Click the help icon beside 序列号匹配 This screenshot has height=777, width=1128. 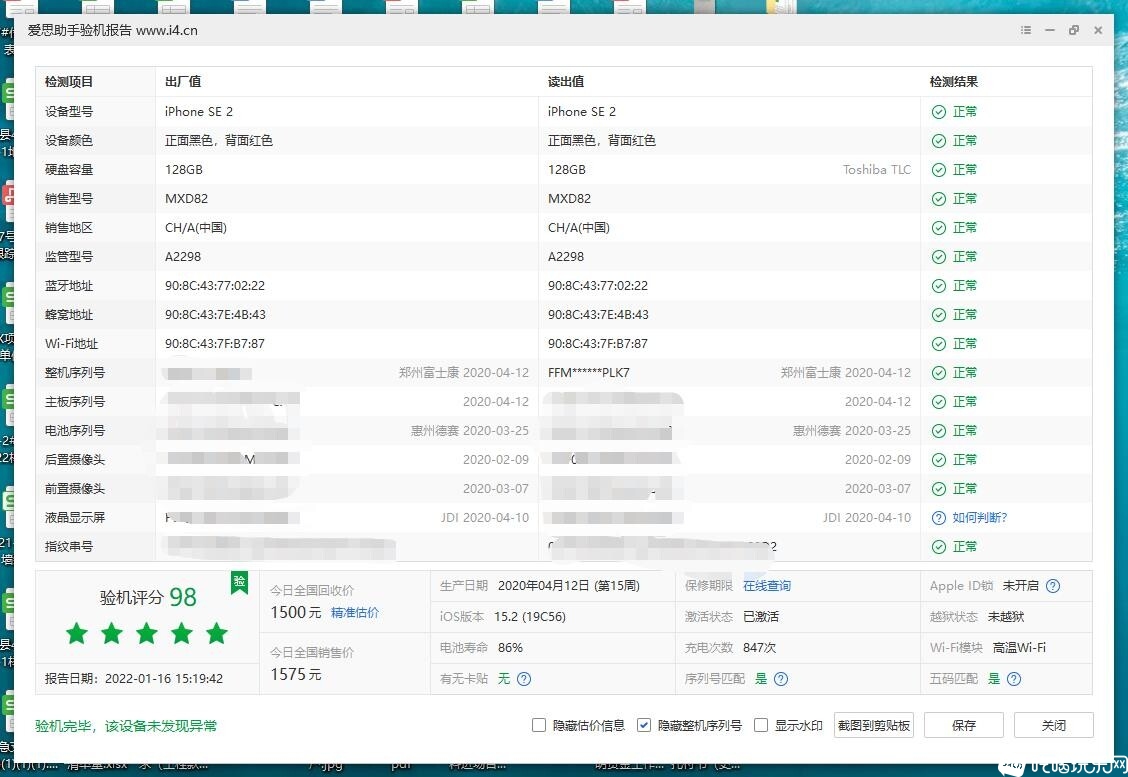pyautogui.click(x=781, y=678)
